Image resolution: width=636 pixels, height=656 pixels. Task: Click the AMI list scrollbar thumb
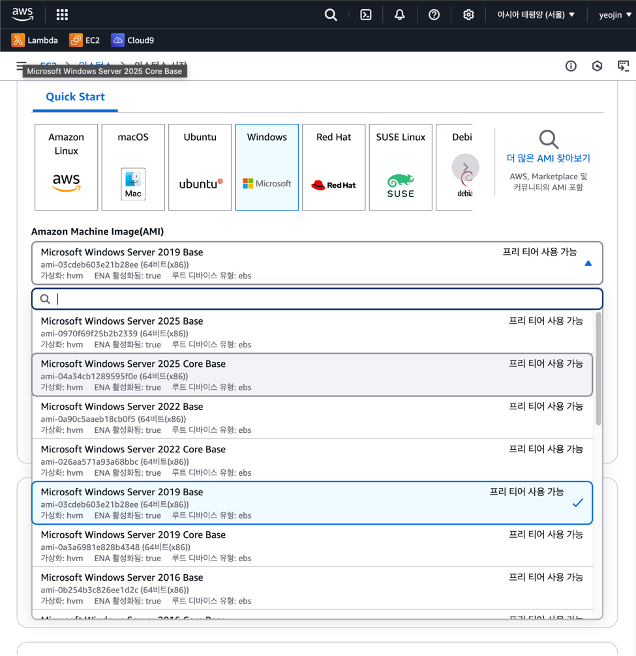coord(598,369)
